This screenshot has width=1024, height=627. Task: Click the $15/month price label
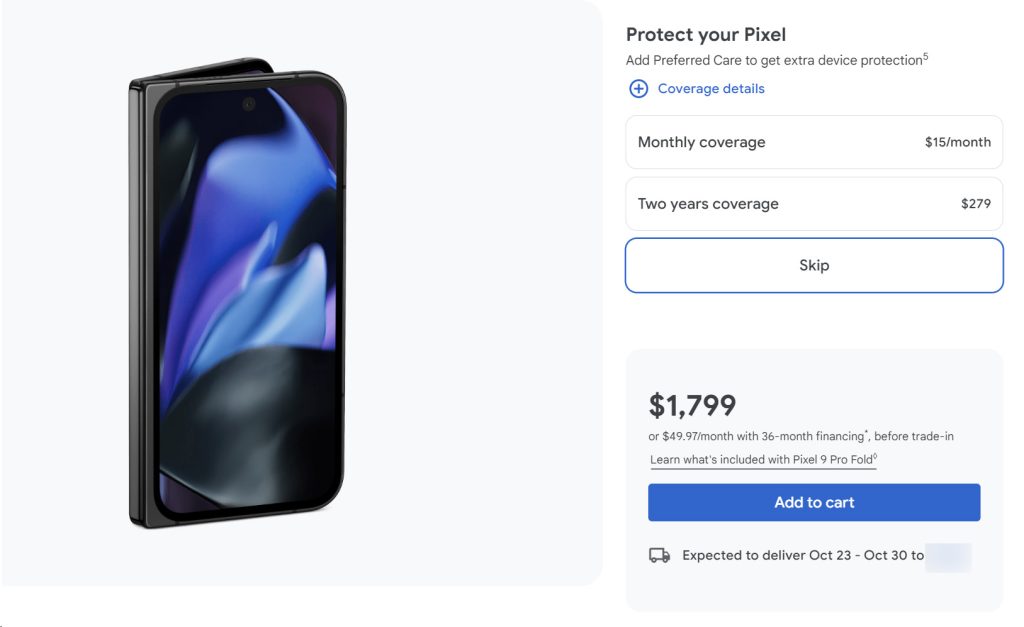click(x=957, y=142)
